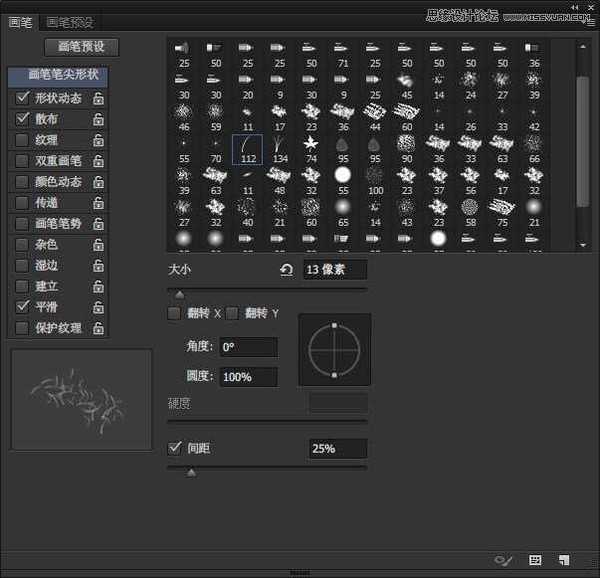Image resolution: width=600 pixels, height=578 pixels.
Task: Enable the 翻转 X checkbox
Action: point(175,314)
